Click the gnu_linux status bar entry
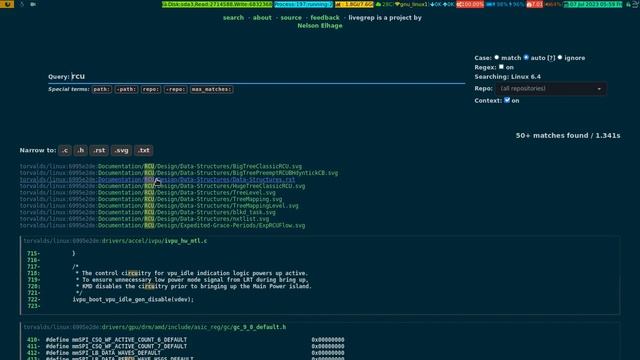Viewport: 640px width, 360px height. 411,4
